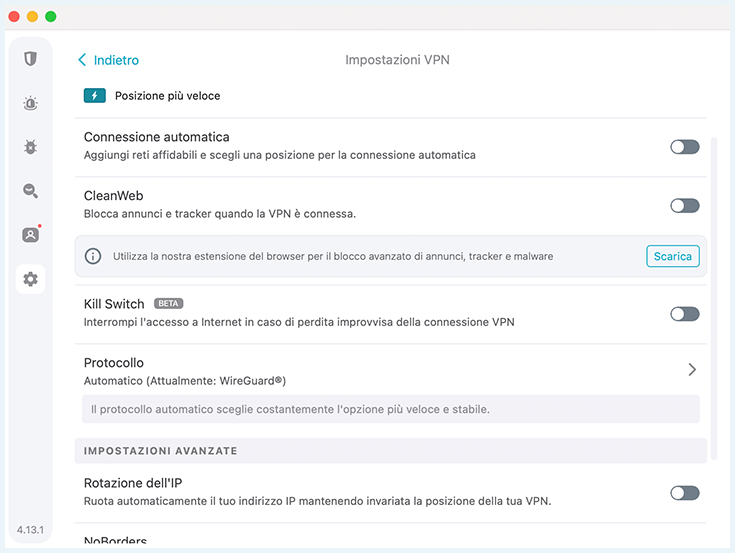Click the lightning bolt fastest location icon
Viewport: 735px width, 553px height.
tap(95, 96)
